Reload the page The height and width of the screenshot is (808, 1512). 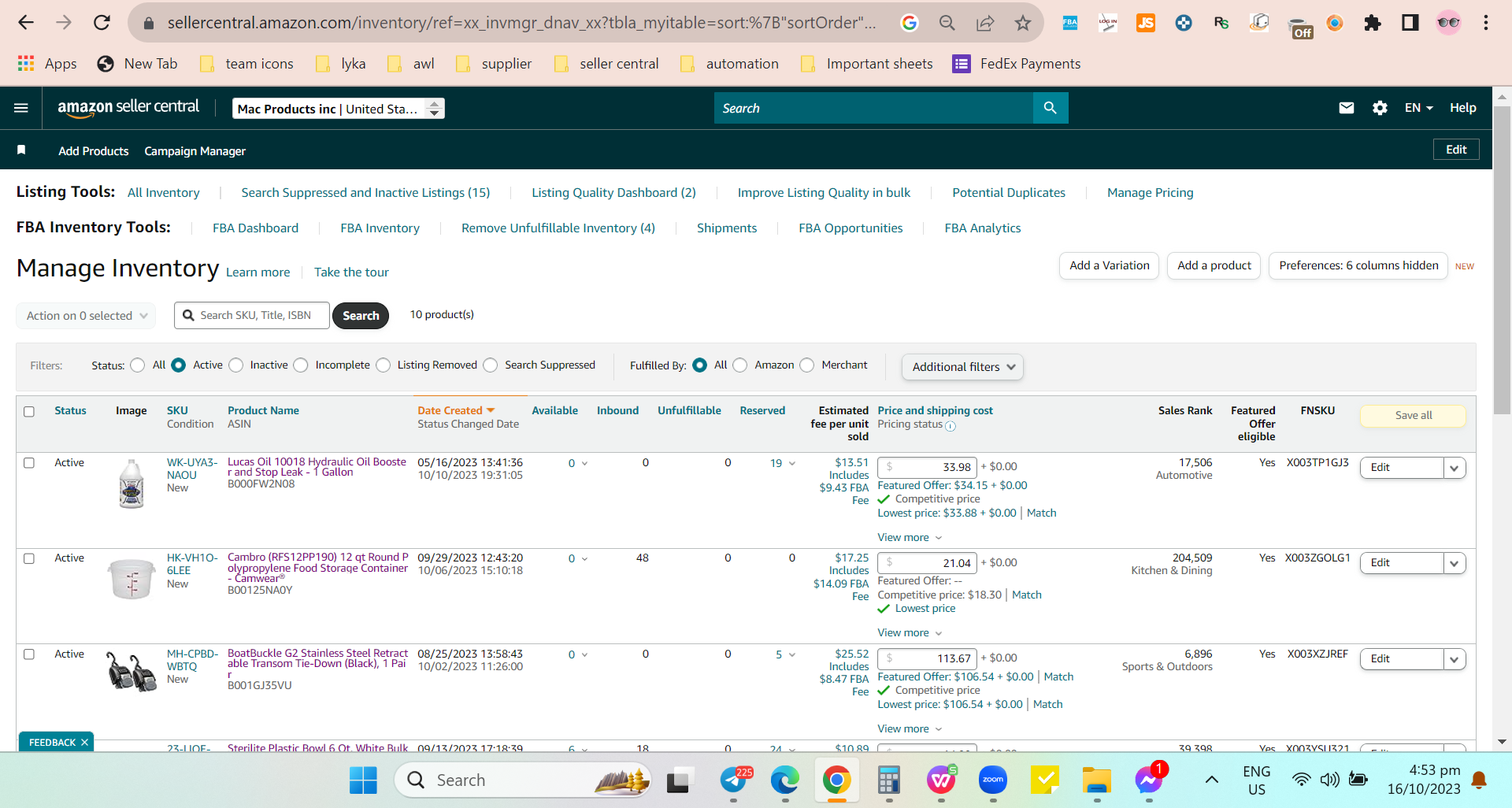click(x=102, y=23)
